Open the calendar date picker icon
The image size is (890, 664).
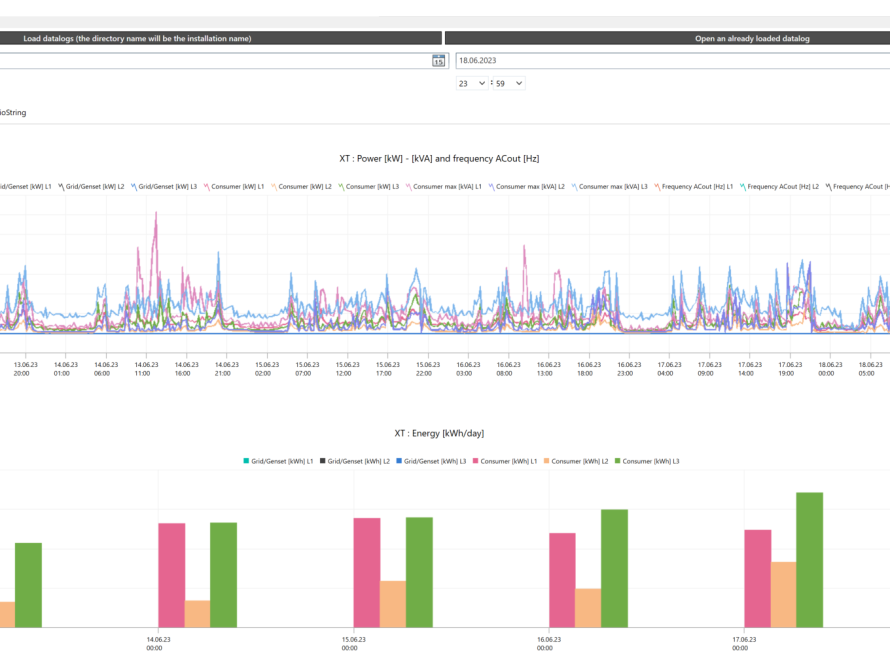click(x=438, y=61)
